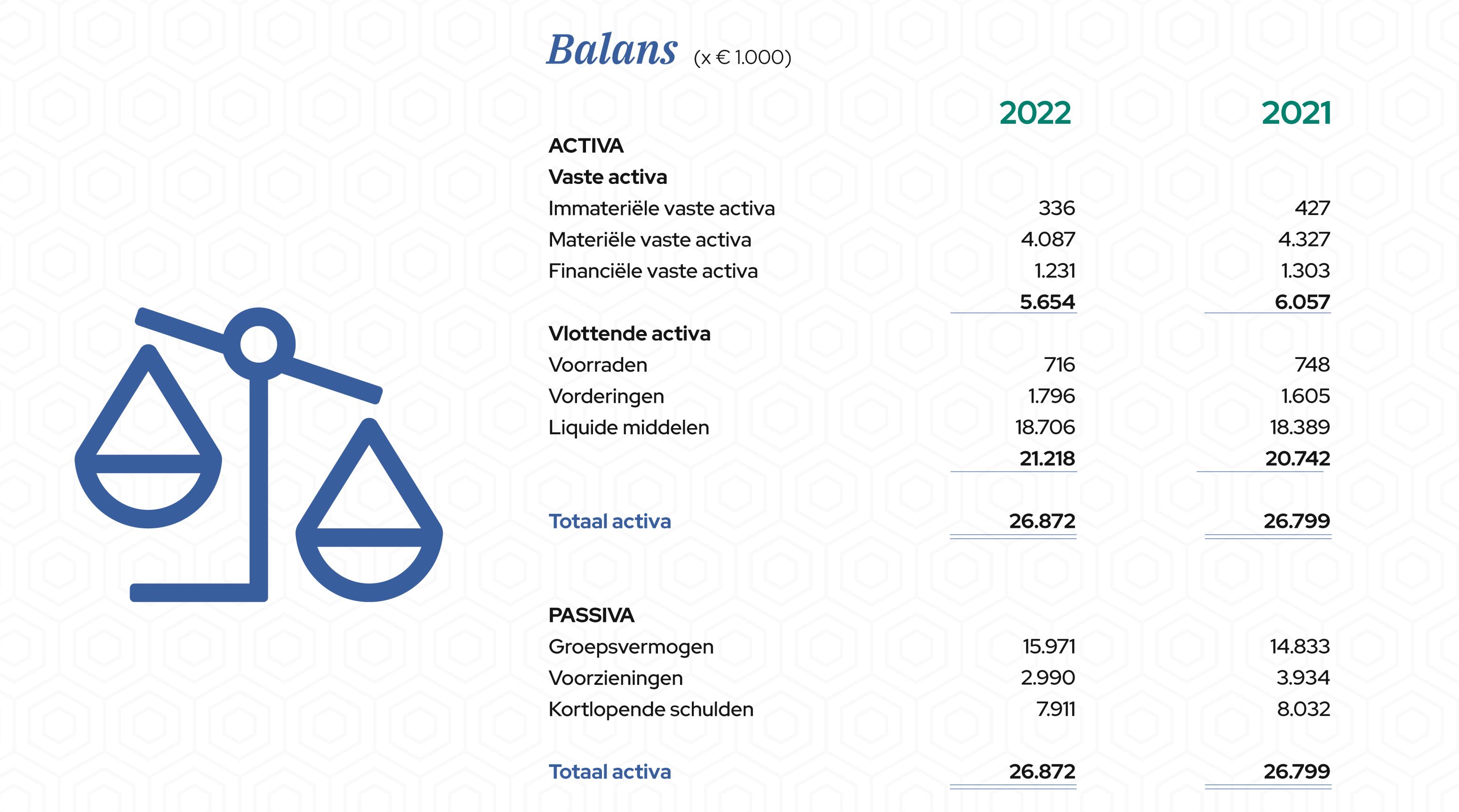Select the 2022 column header

tap(1035, 113)
